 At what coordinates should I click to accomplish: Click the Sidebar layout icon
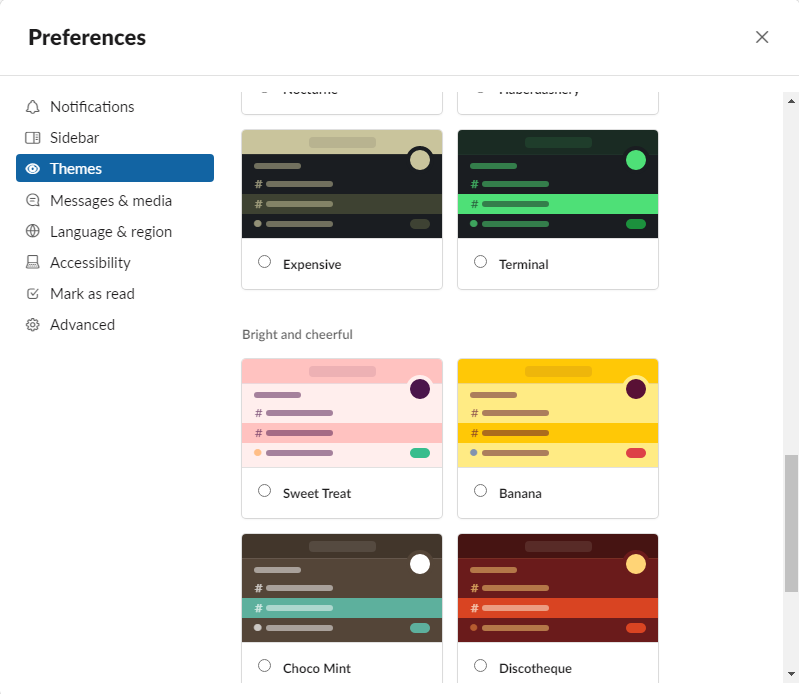33,138
